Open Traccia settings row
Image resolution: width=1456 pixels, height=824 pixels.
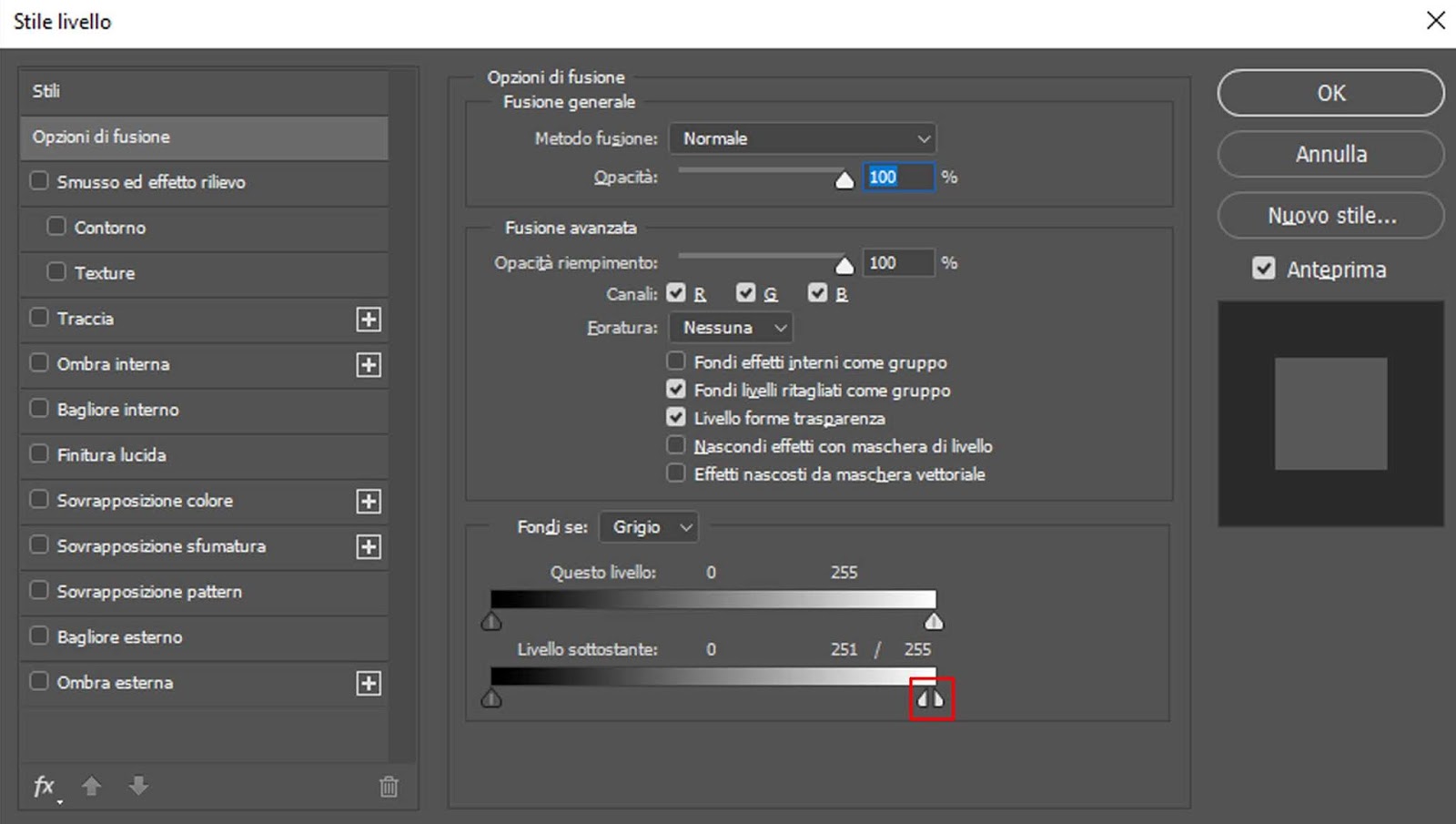coord(204,319)
